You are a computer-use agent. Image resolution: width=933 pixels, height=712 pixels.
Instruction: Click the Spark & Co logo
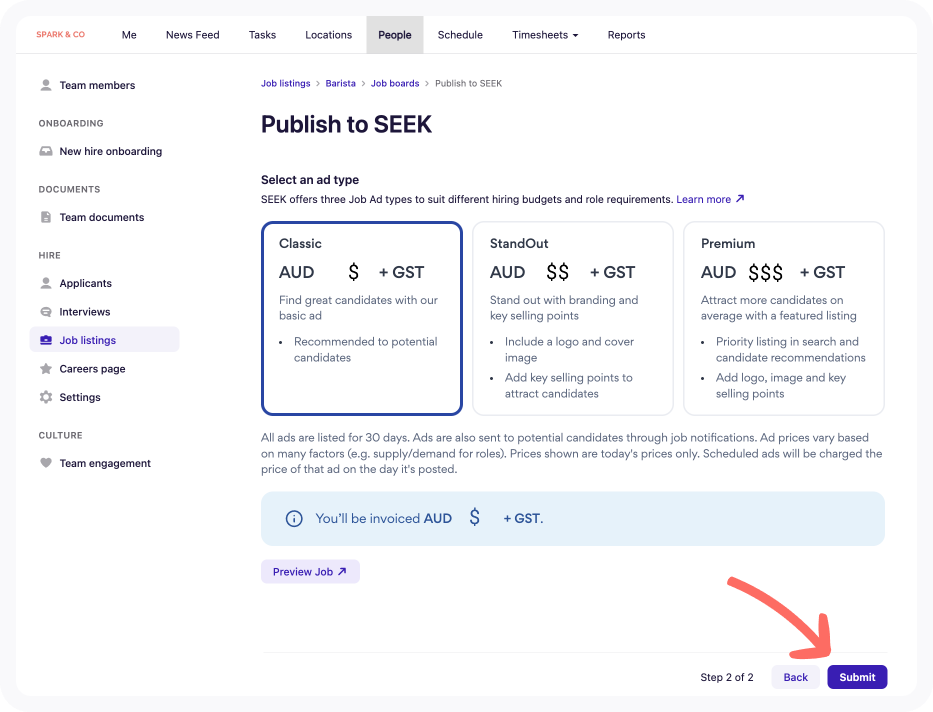pos(61,34)
